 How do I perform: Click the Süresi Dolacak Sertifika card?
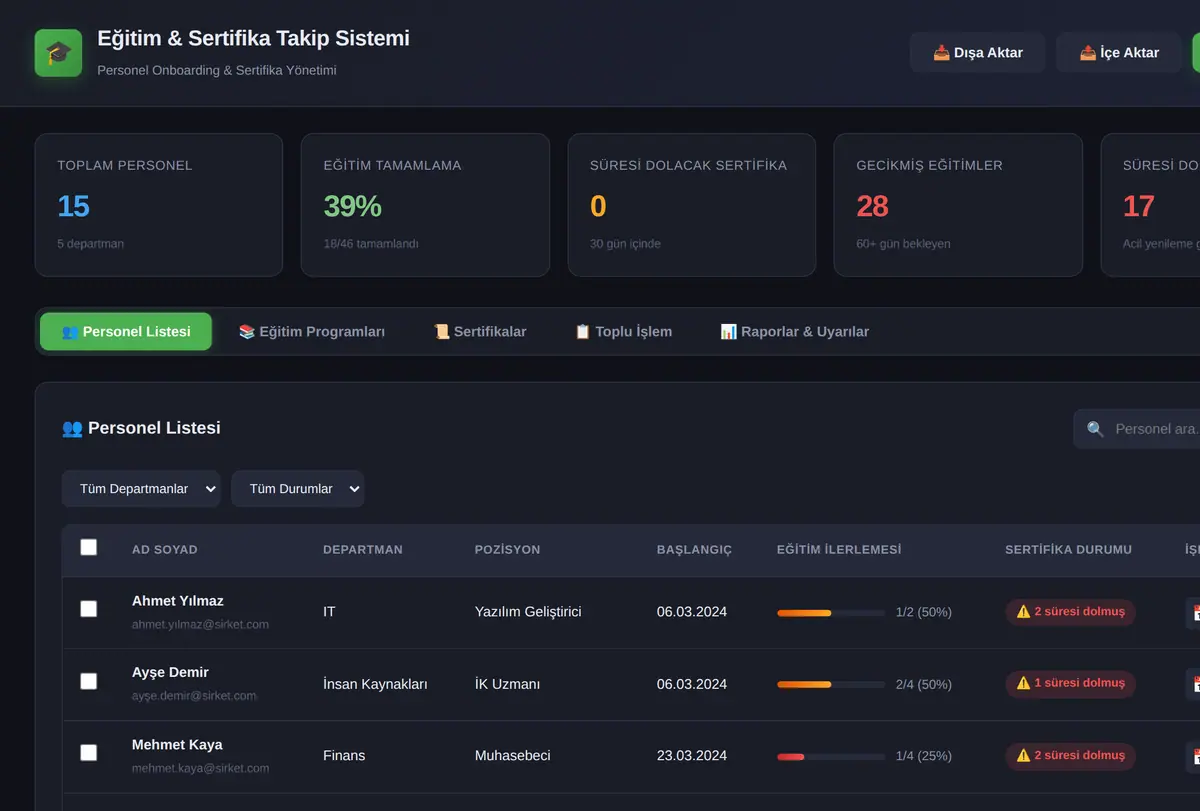692,205
